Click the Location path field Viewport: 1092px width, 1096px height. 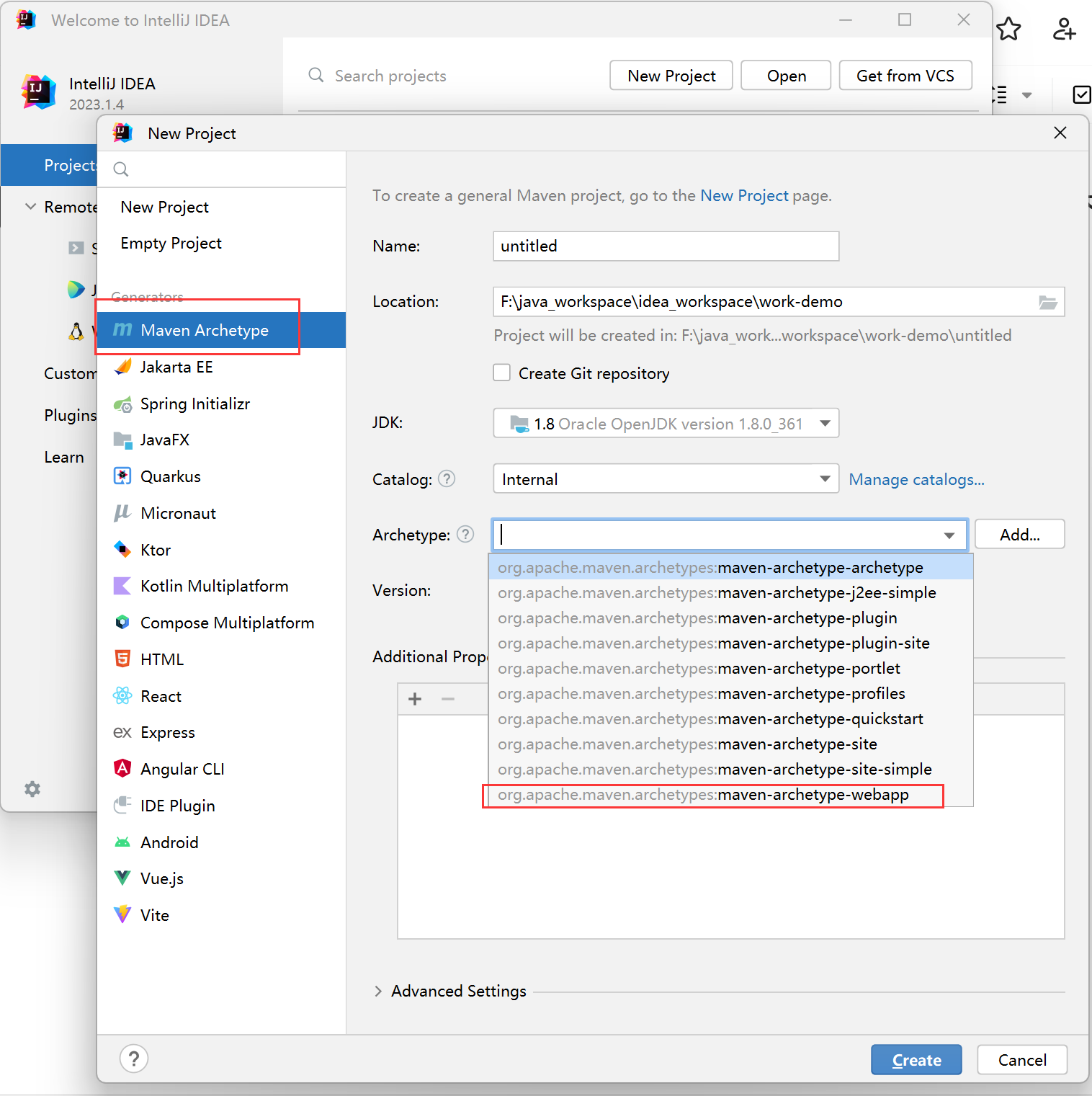[x=779, y=302]
